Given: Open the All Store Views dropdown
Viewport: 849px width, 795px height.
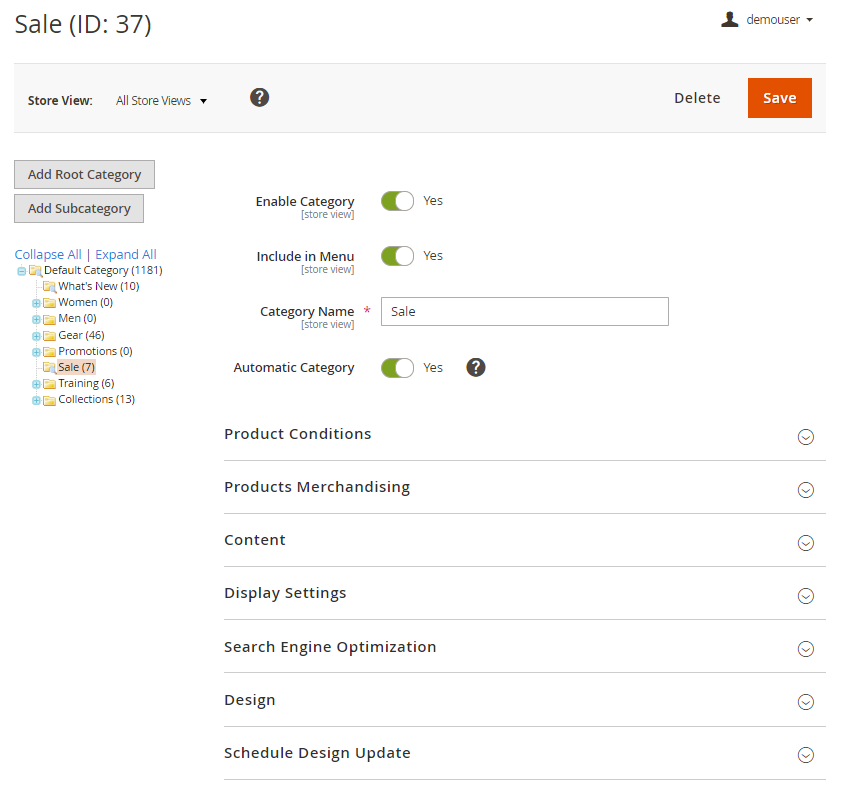Looking at the screenshot, I should (x=161, y=101).
